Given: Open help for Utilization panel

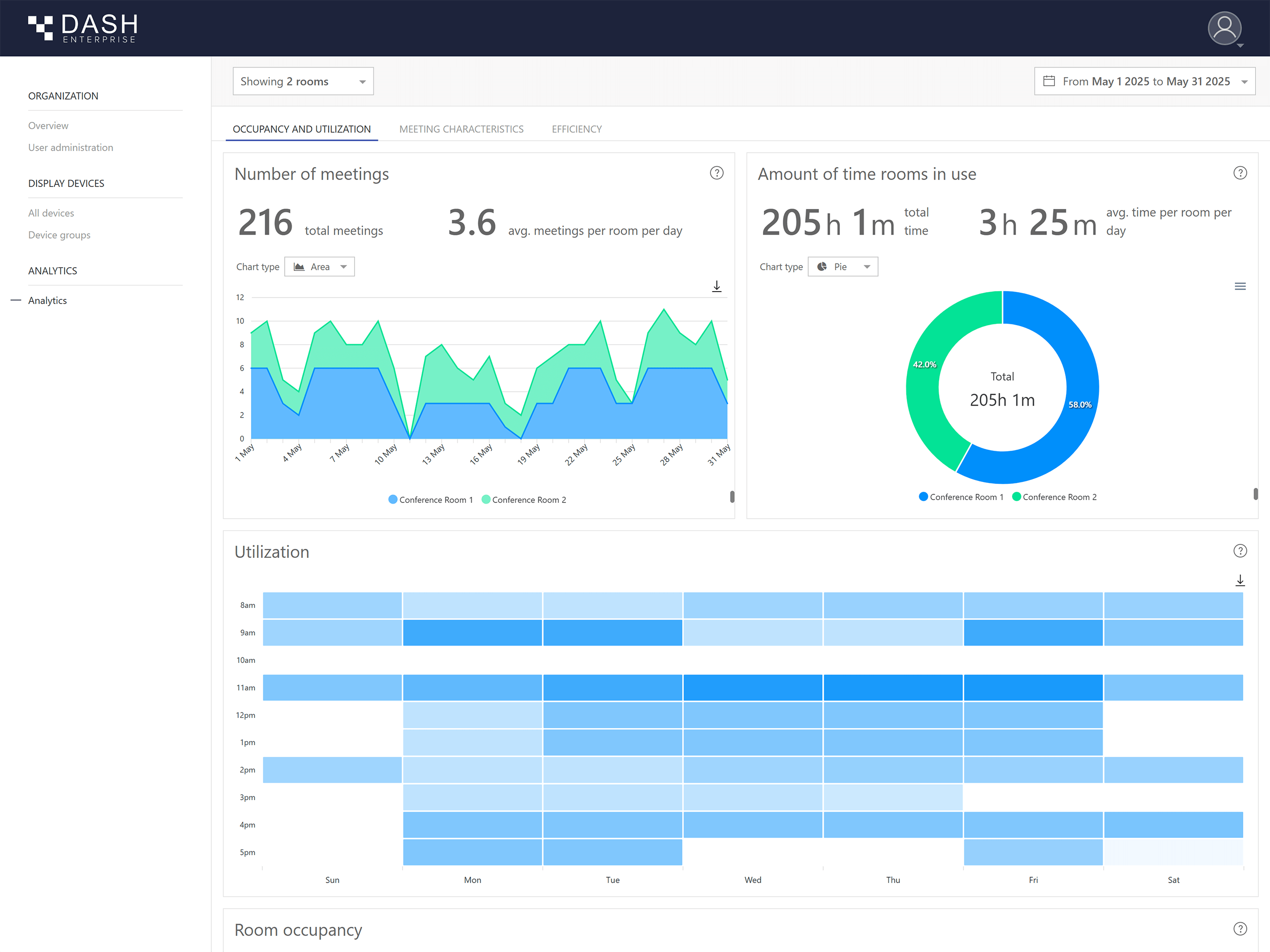Looking at the screenshot, I should pos(1240,551).
